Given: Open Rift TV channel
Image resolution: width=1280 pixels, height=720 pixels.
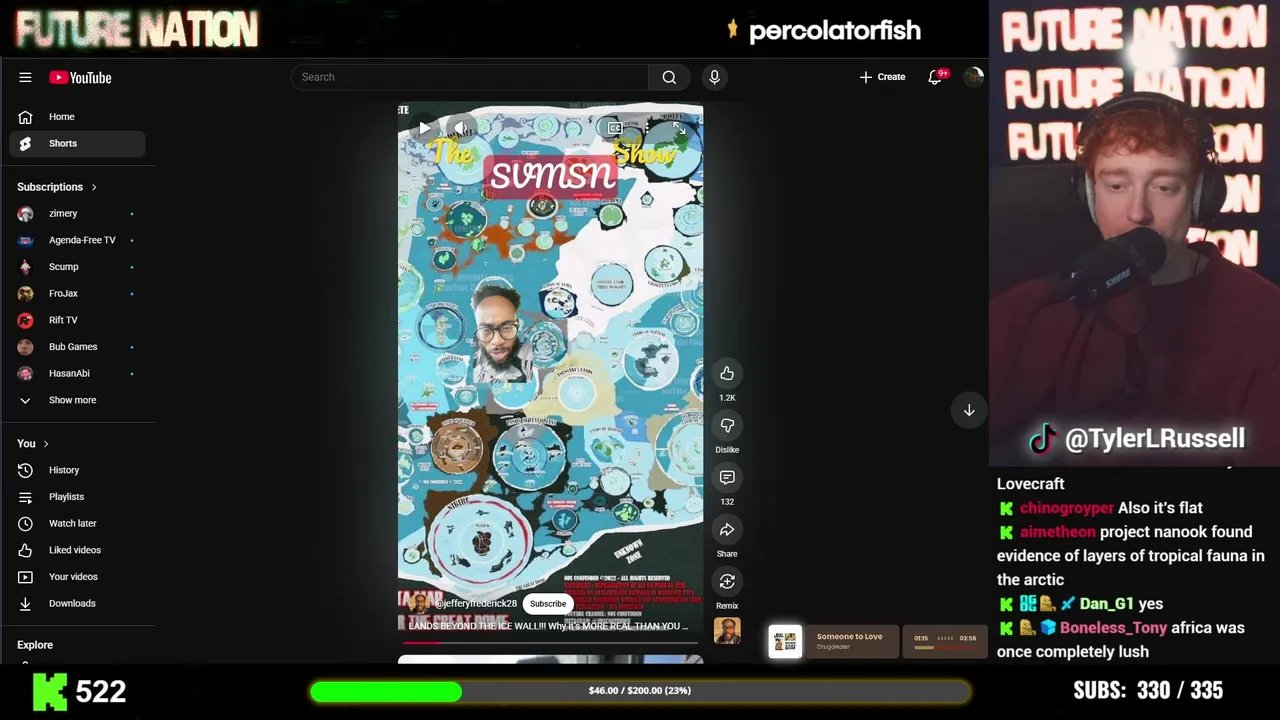Looking at the screenshot, I should (77, 320).
